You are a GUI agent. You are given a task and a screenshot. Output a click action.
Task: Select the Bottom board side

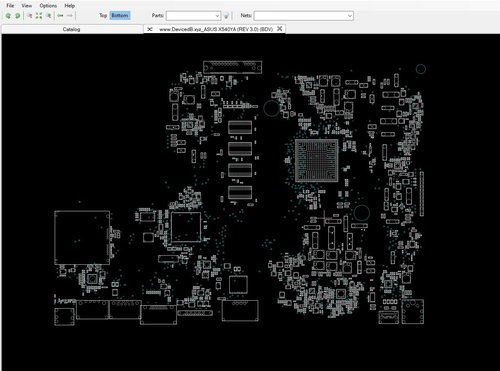120,15
